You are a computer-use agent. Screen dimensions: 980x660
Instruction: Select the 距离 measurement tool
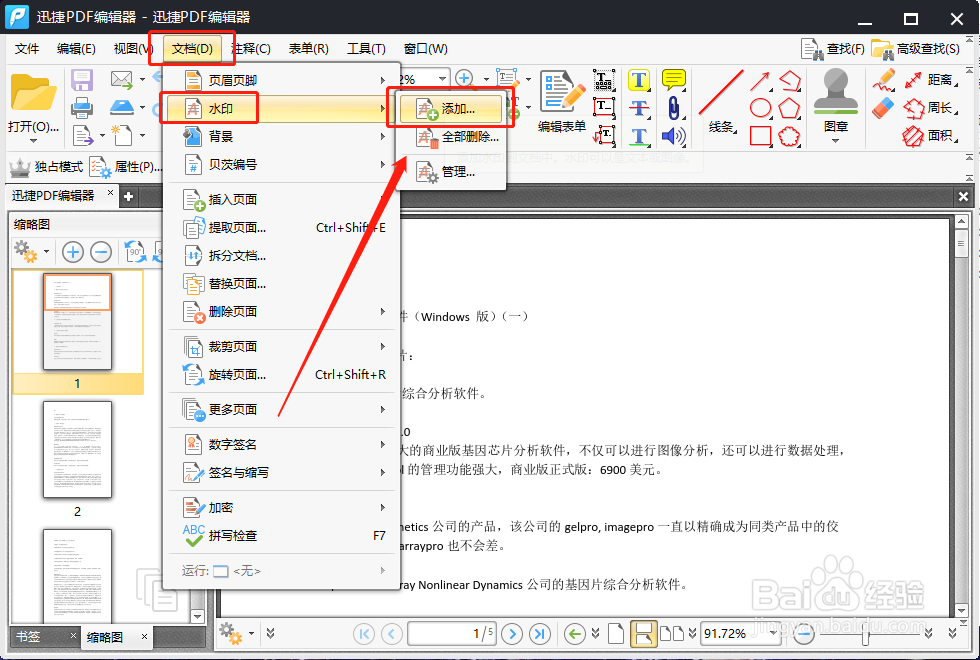(x=931, y=80)
